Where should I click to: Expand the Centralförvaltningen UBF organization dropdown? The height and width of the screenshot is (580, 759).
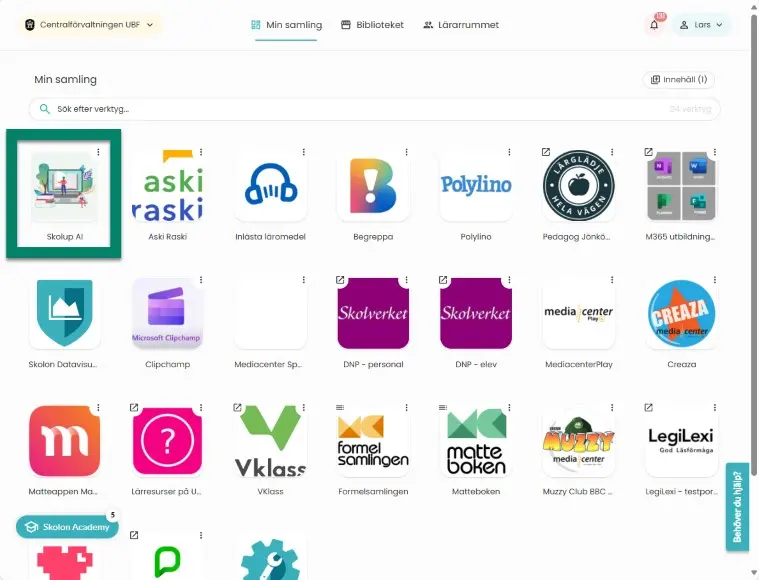click(90, 25)
